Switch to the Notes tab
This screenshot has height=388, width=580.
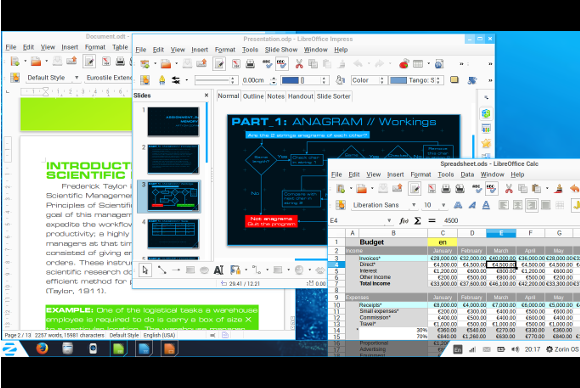point(276,96)
